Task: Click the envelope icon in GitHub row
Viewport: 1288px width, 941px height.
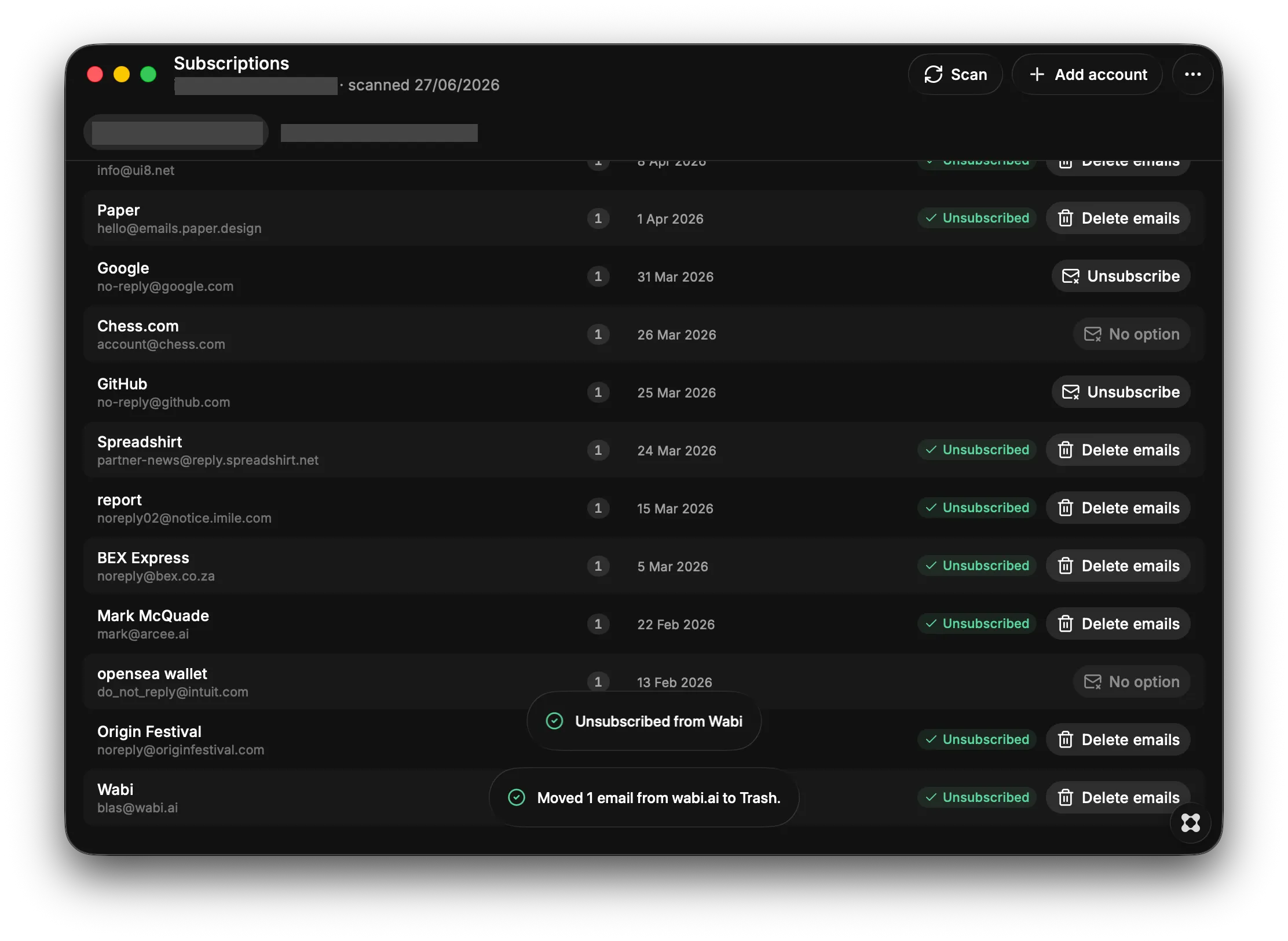Action: tap(1070, 392)
